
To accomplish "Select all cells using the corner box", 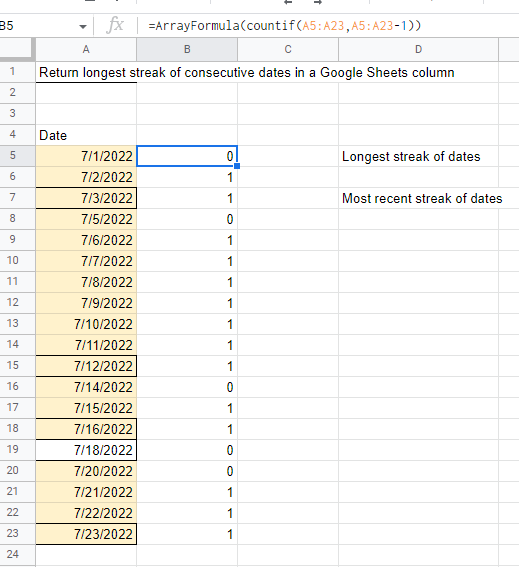I will [17, 49].
